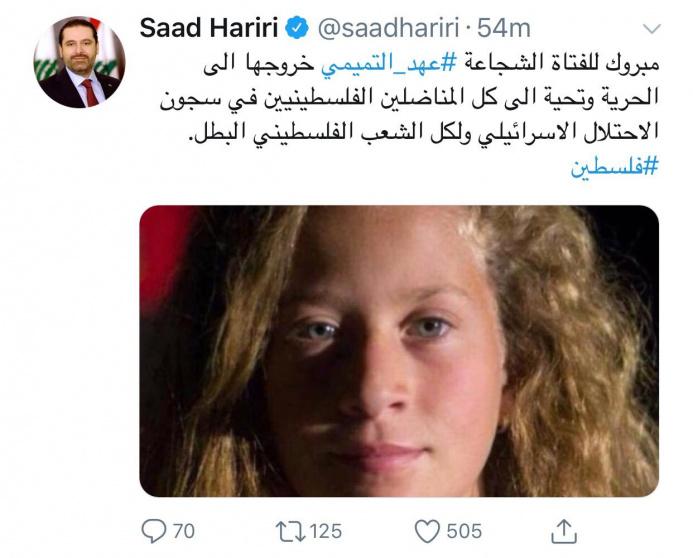Click the like count 505

point(464,531)
